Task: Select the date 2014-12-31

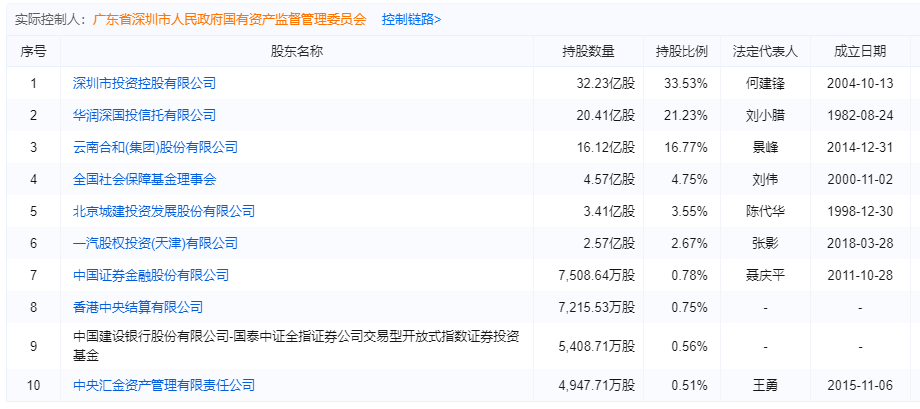Action: point(860,147)
